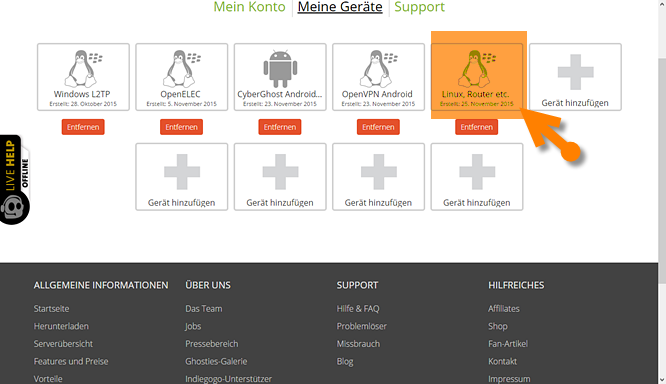This screenshot has width=666, height=384.
Task: Add device using plus icon below OpenELEC
Action: coord(182,172)
